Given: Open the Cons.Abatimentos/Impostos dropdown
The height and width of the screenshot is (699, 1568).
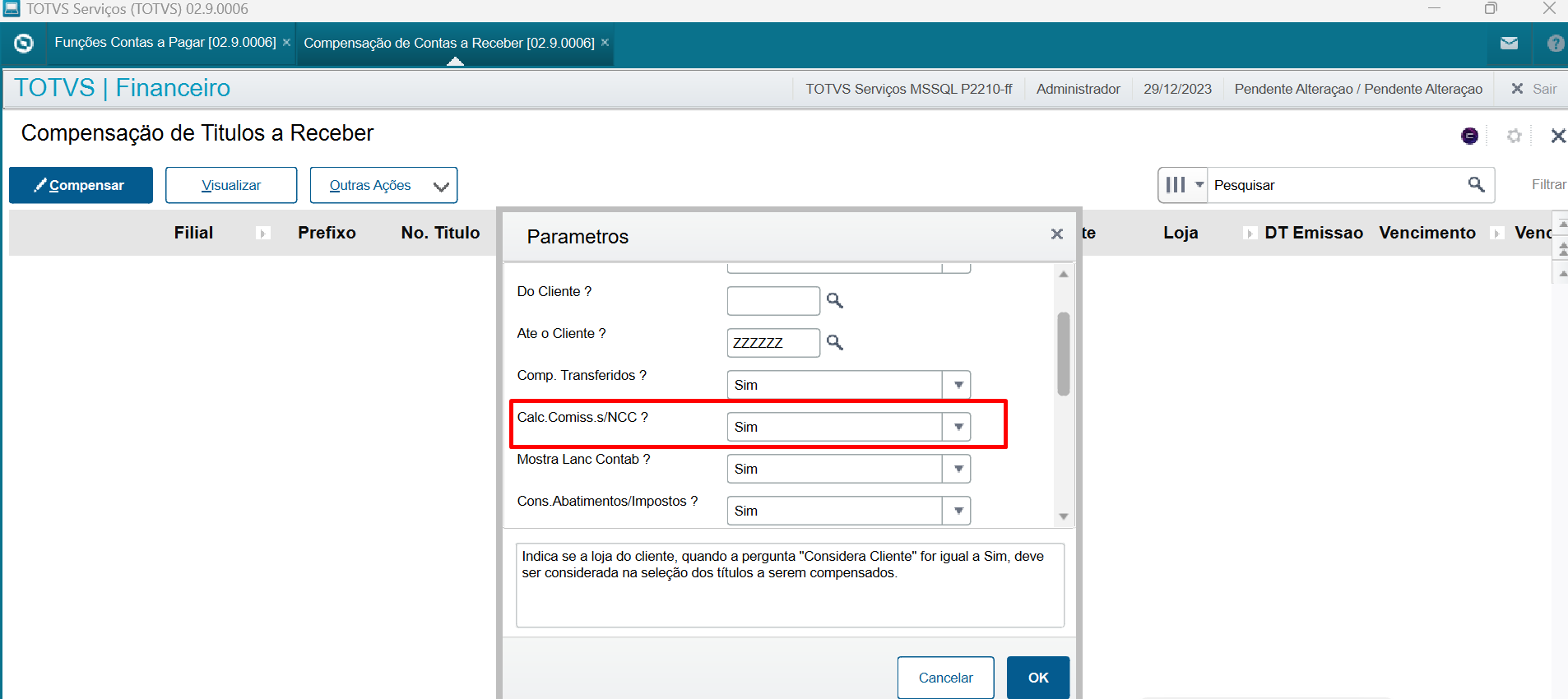Looking at the screenshot, I should pyautogui.click(x=958, y=511).
